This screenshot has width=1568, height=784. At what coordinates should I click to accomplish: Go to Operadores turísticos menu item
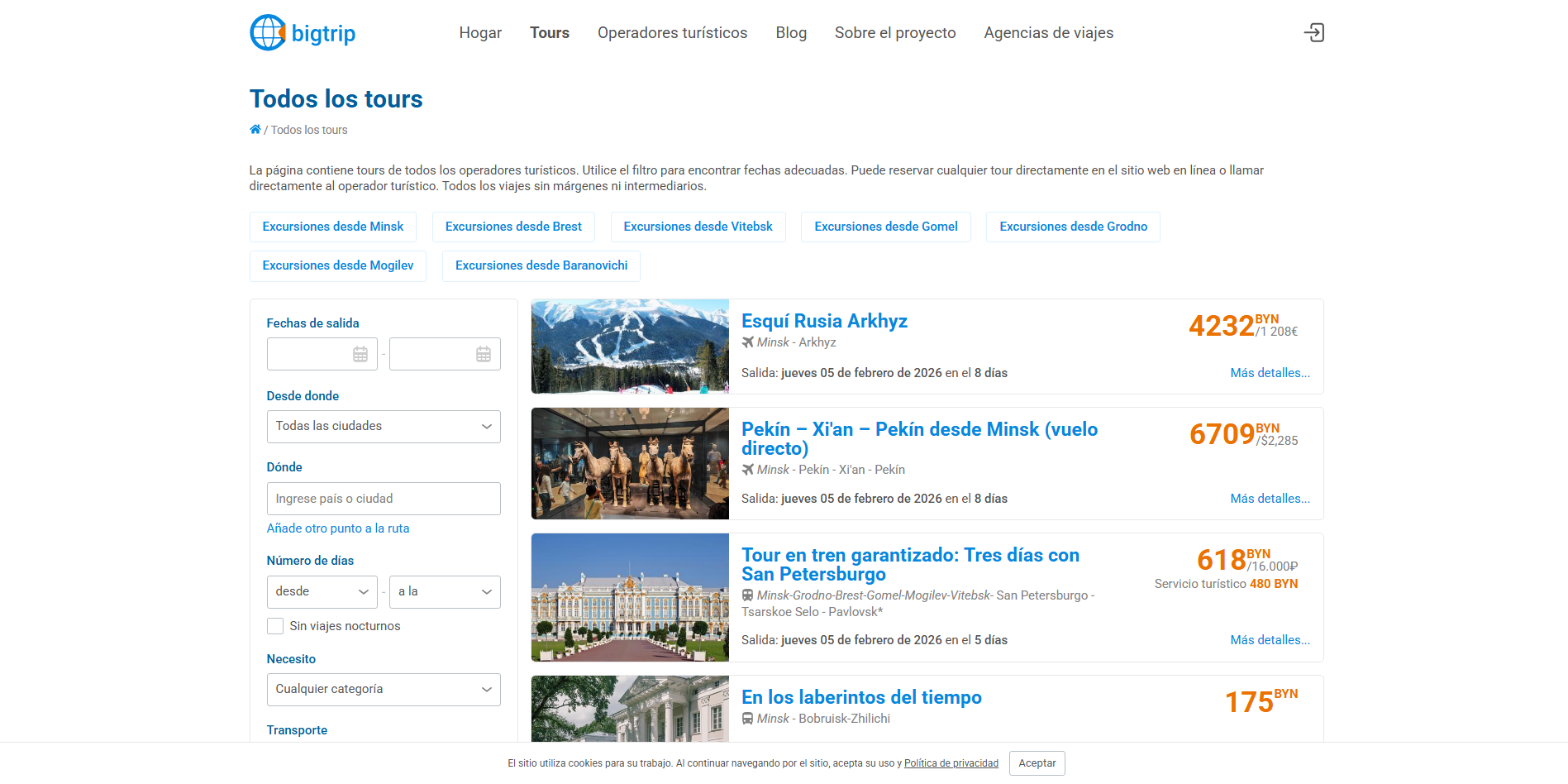(x=672, y=33)
